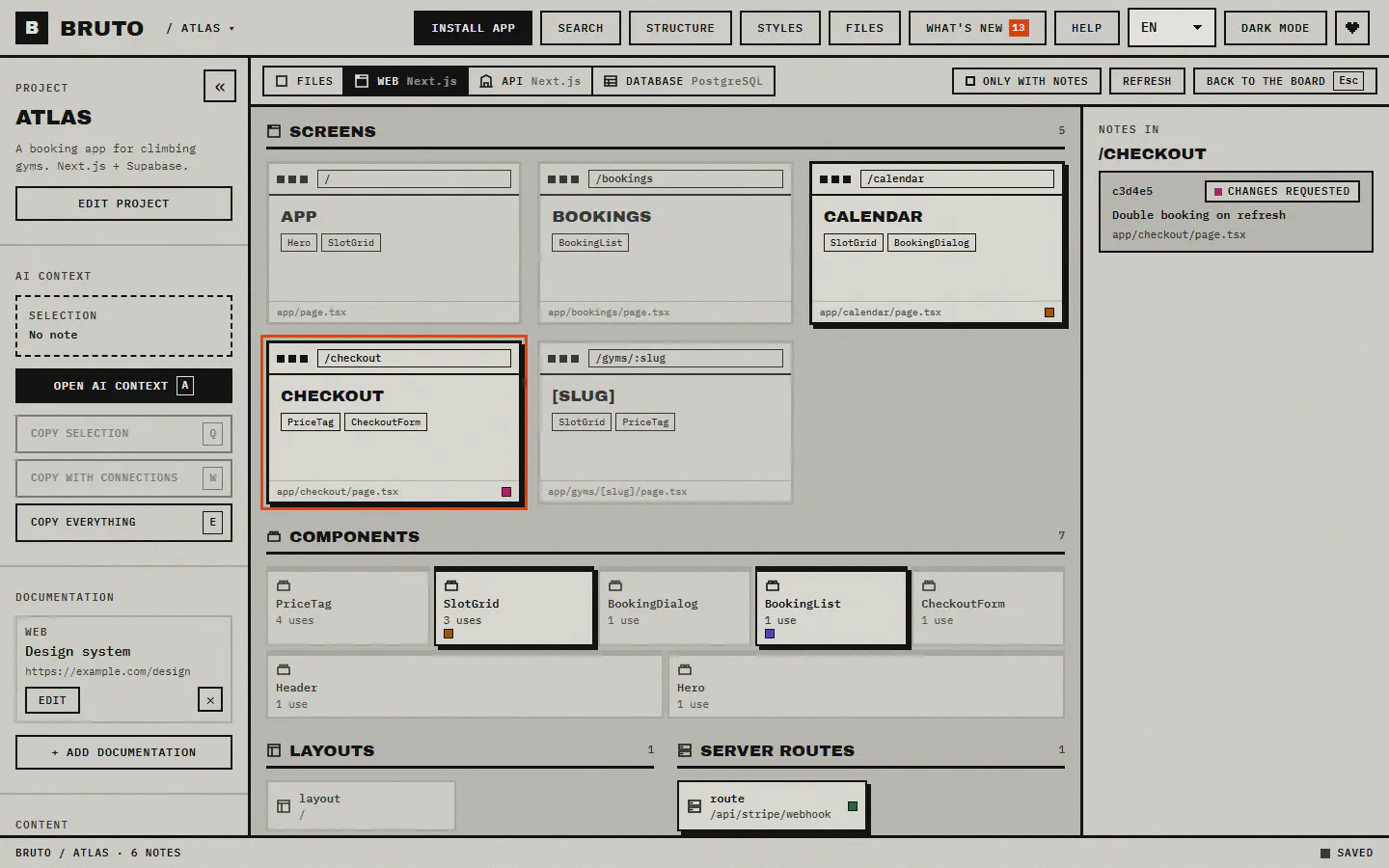Click the Install App button

(473, 28)
